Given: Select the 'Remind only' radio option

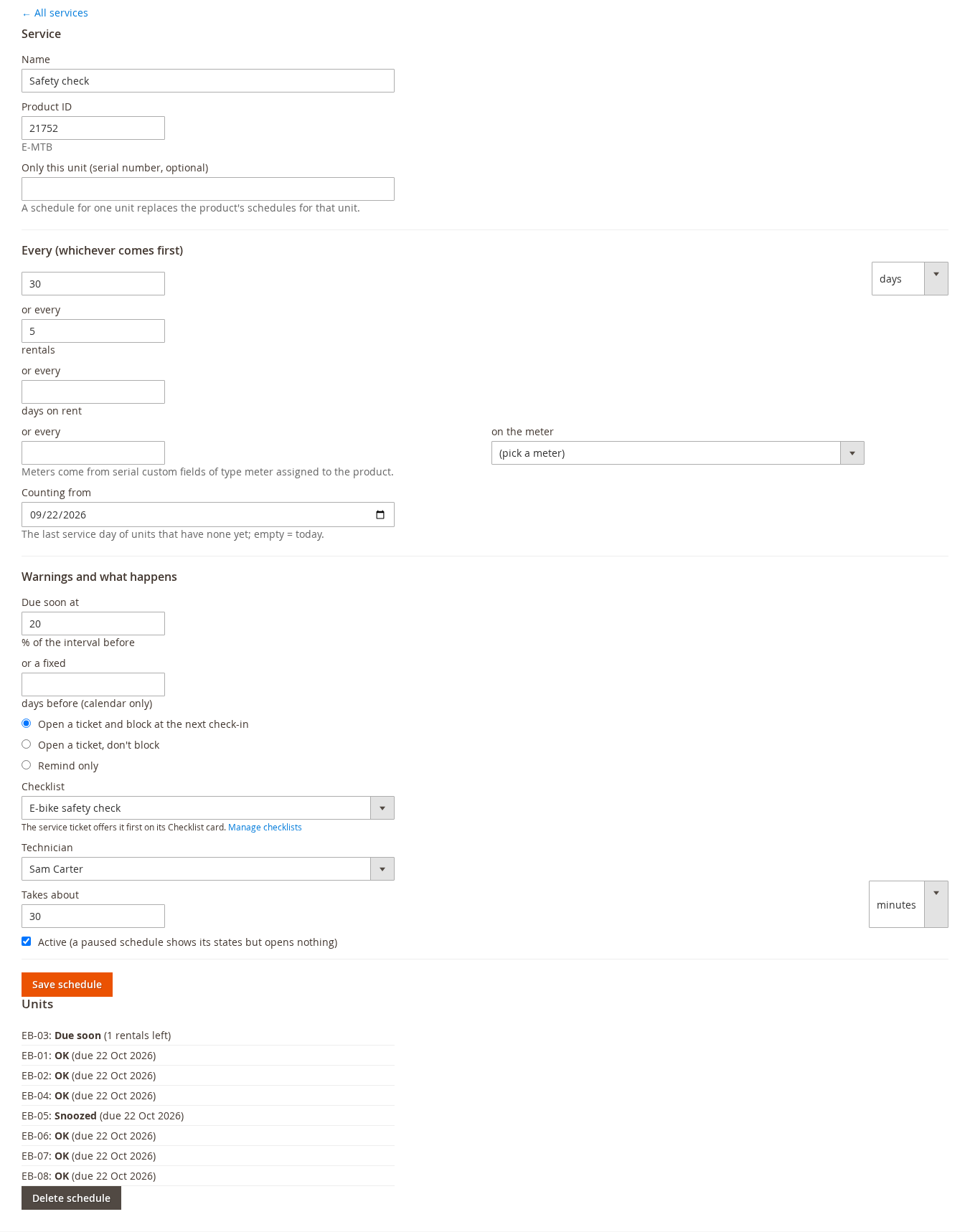Looking at the screenshot, I should coord(27,765).
